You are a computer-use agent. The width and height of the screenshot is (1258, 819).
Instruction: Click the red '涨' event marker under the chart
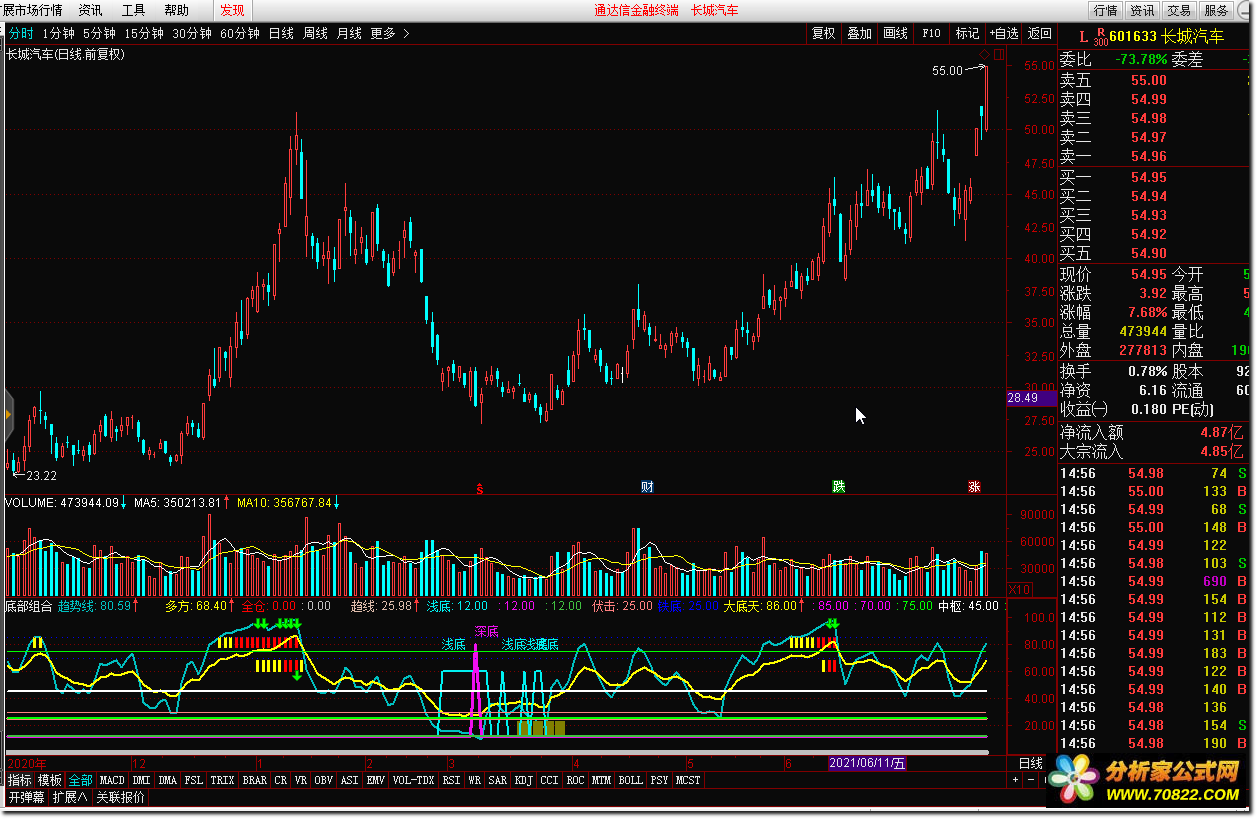click(x=974, y=487)
